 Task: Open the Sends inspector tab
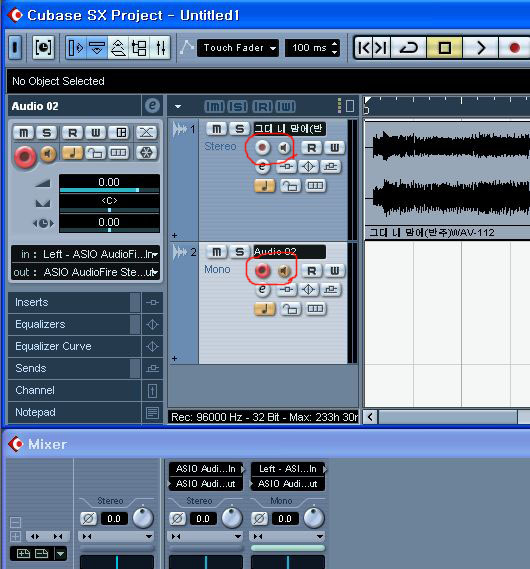pos(74,368)
